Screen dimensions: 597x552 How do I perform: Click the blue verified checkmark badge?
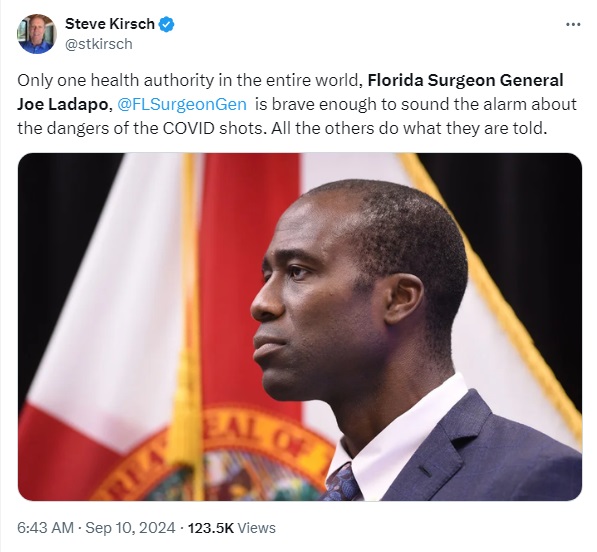click(x=166, y=24)
